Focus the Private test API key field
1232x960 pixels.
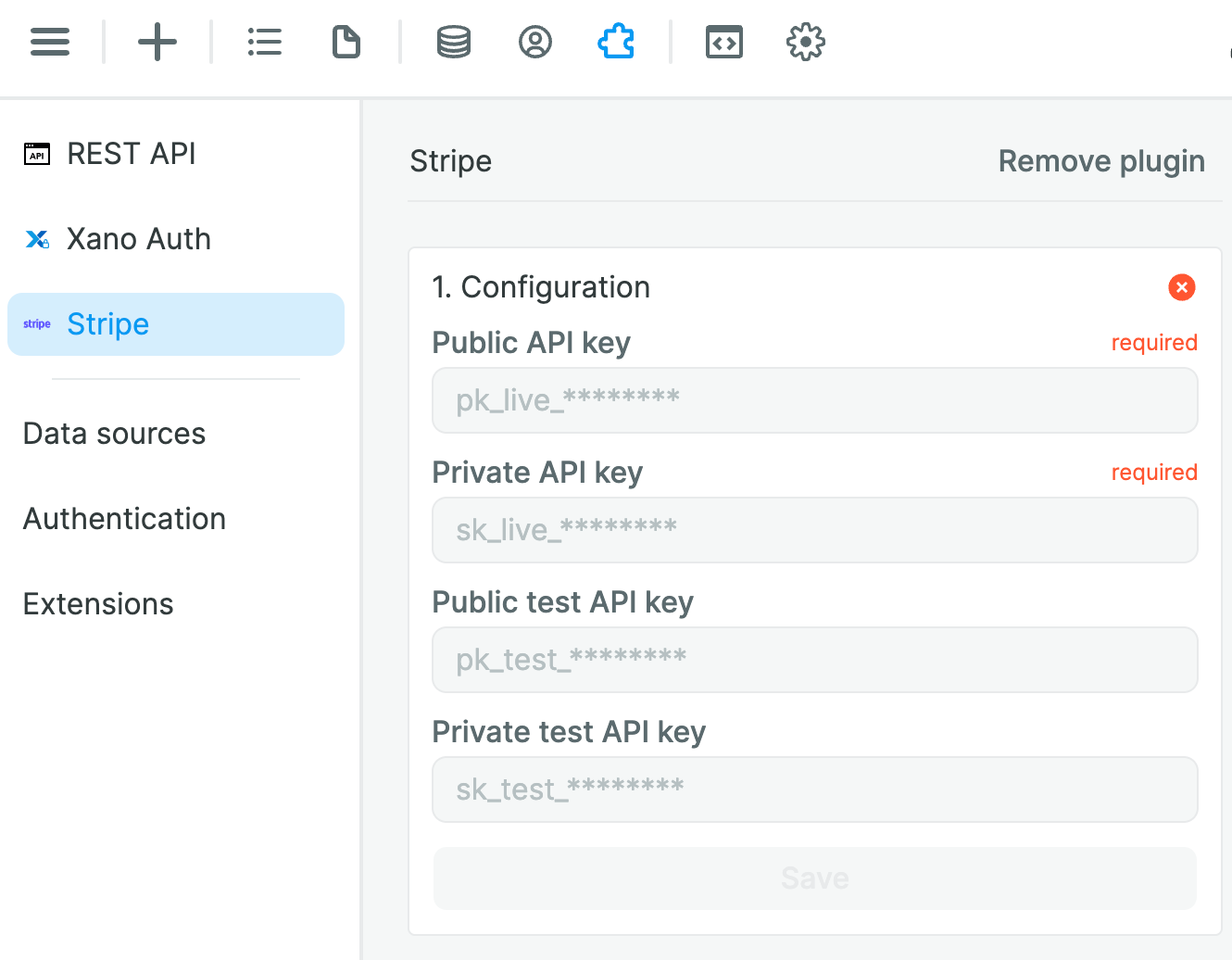[x=815, y=789]
